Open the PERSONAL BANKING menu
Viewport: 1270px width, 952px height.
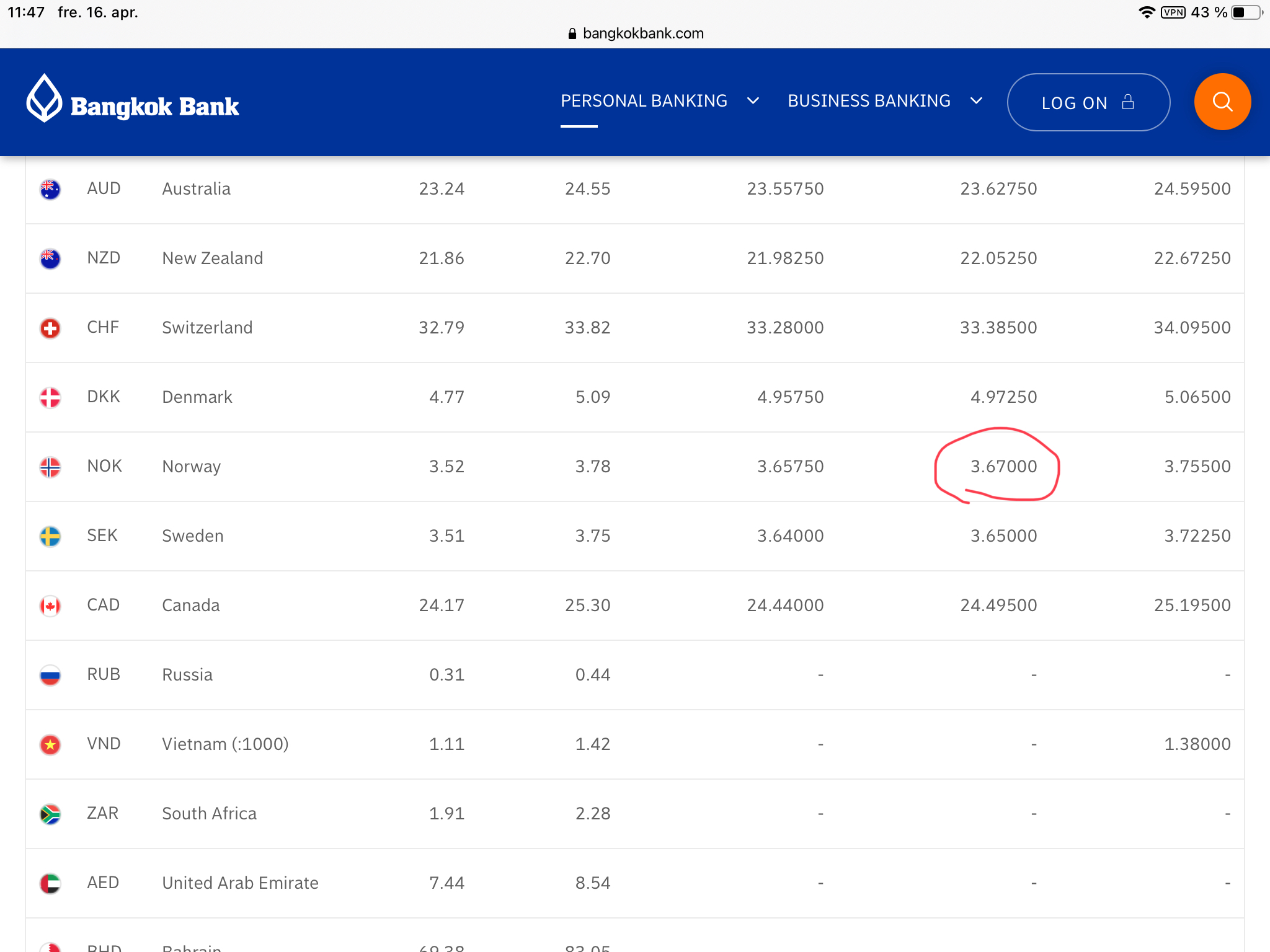(644, 101)
